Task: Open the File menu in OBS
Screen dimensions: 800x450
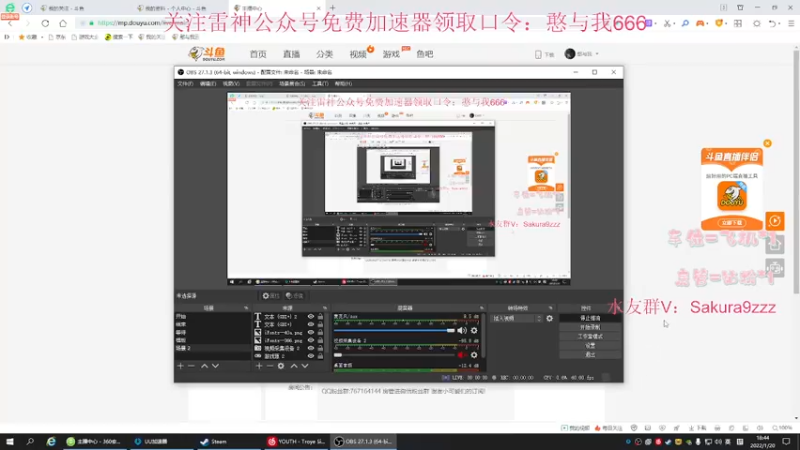Action: coord(185,84)
